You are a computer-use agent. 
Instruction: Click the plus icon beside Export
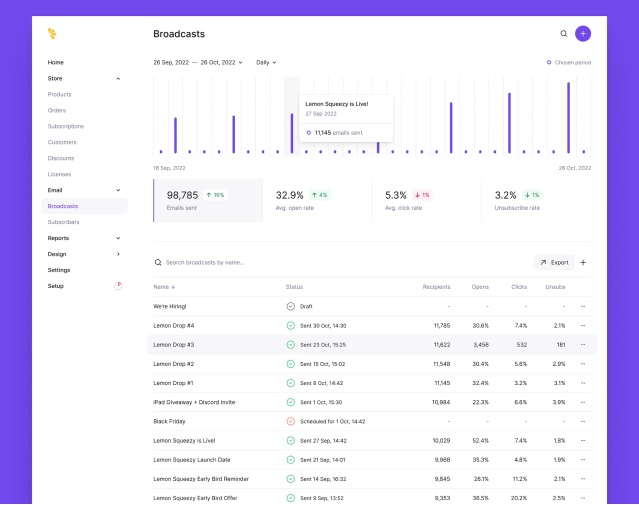pyautogui.click(x=583, y=263)
